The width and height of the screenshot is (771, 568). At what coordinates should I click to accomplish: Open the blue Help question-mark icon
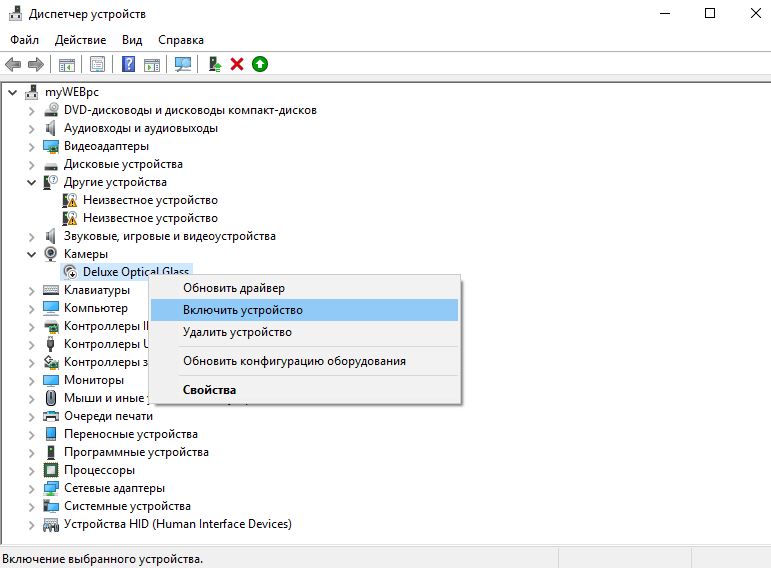(128, 64)
